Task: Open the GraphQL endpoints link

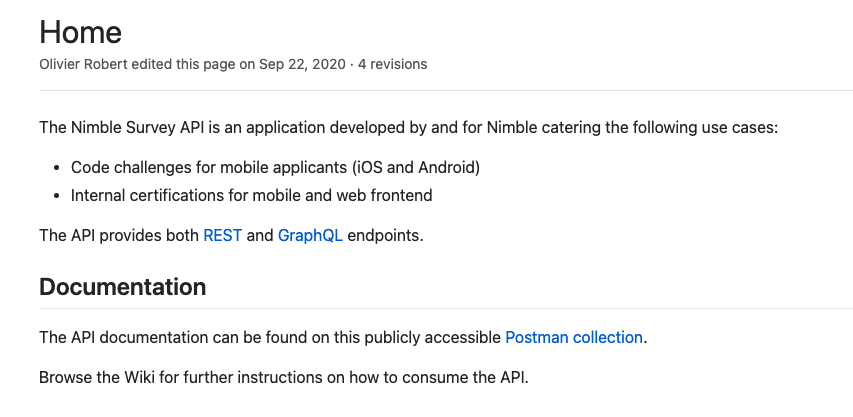Action: (x=310, y=236)
